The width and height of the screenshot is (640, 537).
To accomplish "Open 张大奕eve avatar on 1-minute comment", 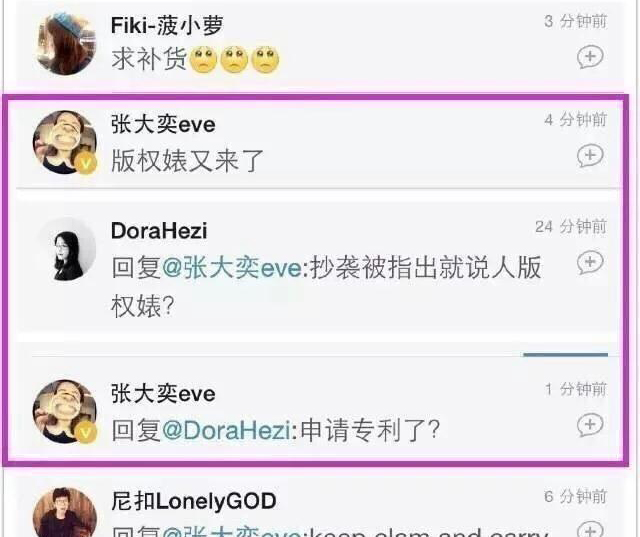I will 65,411.
